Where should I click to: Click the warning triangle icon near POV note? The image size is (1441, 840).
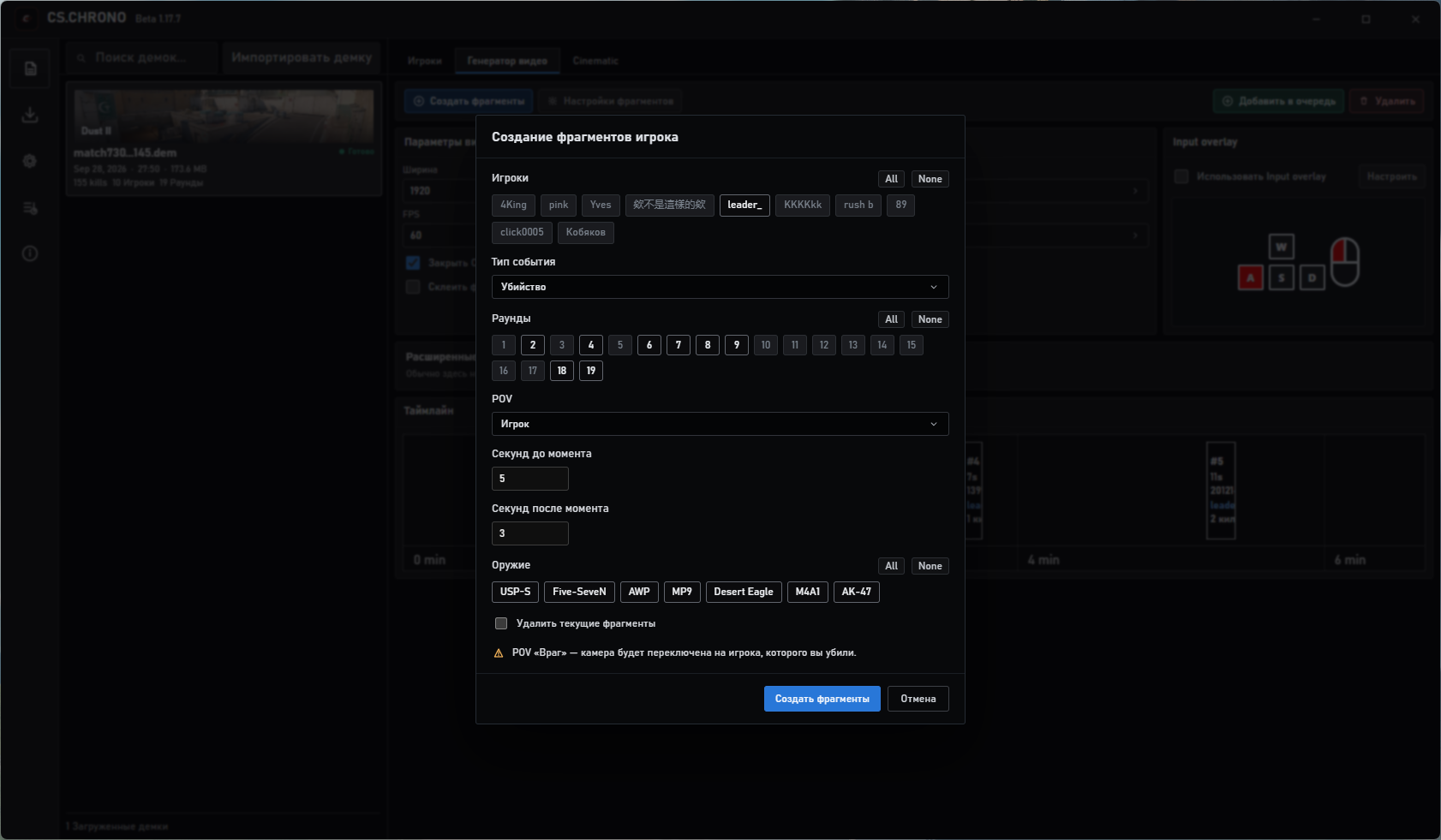pos(499,653)
